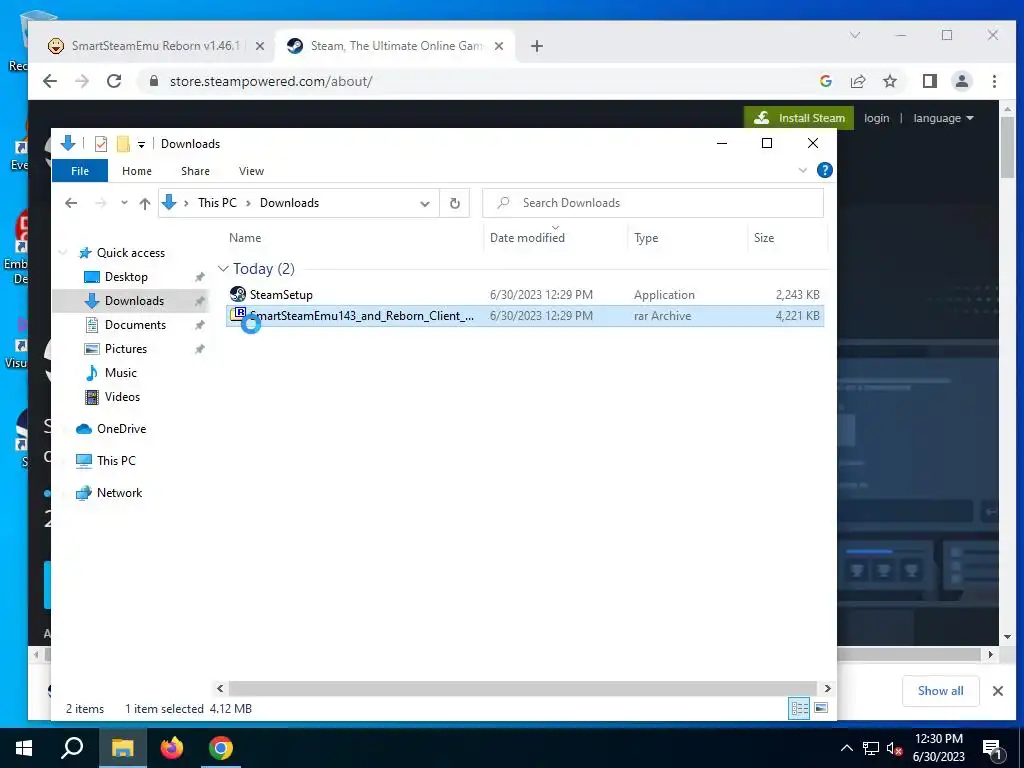Switch to SmartSteamEmu Reborn Chrome tab
This screenshot has width=1024, height=768.
point(155,46)
